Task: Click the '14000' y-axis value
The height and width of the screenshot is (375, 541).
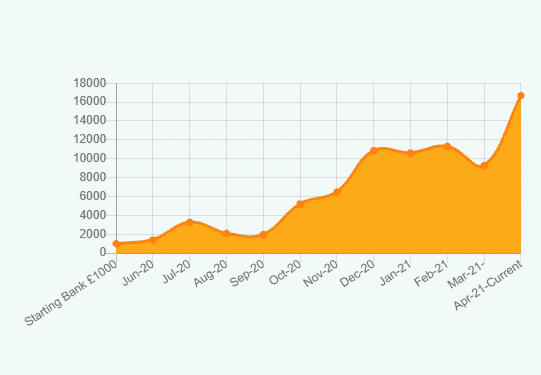Action: 89,120
